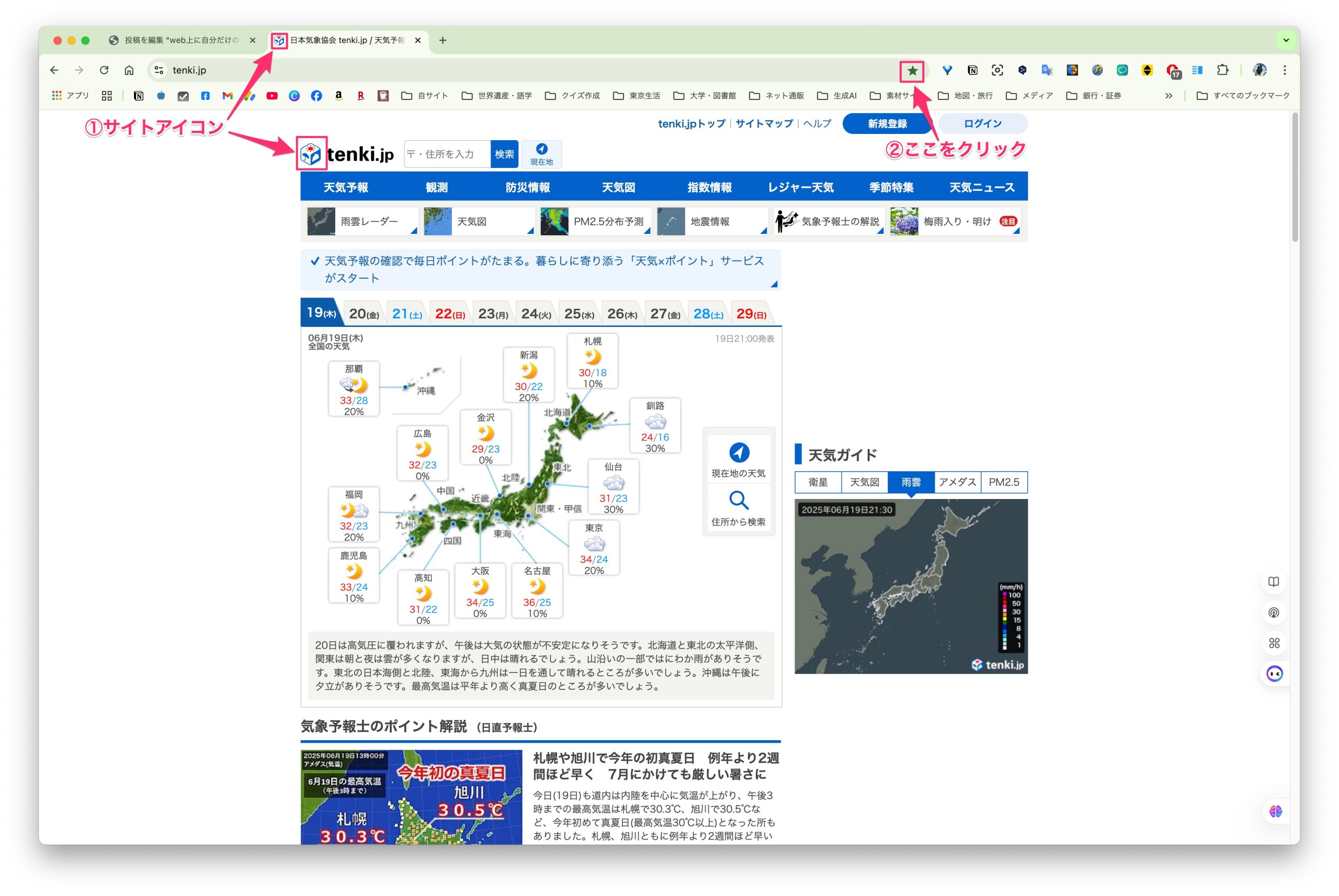Bookmark this page with the star icon
This screenshot has height=896, width=1339.
click(912, 70)
